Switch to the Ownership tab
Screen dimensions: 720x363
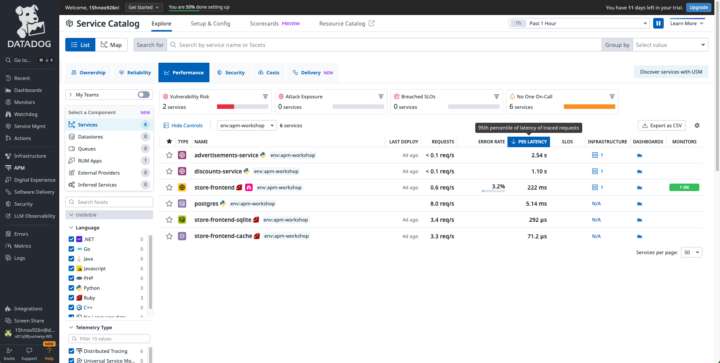(88, 73)
